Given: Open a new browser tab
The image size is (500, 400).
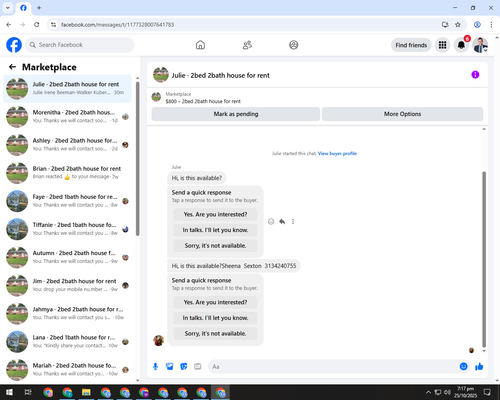Looking at the screenshot, I should click(39, 8).
